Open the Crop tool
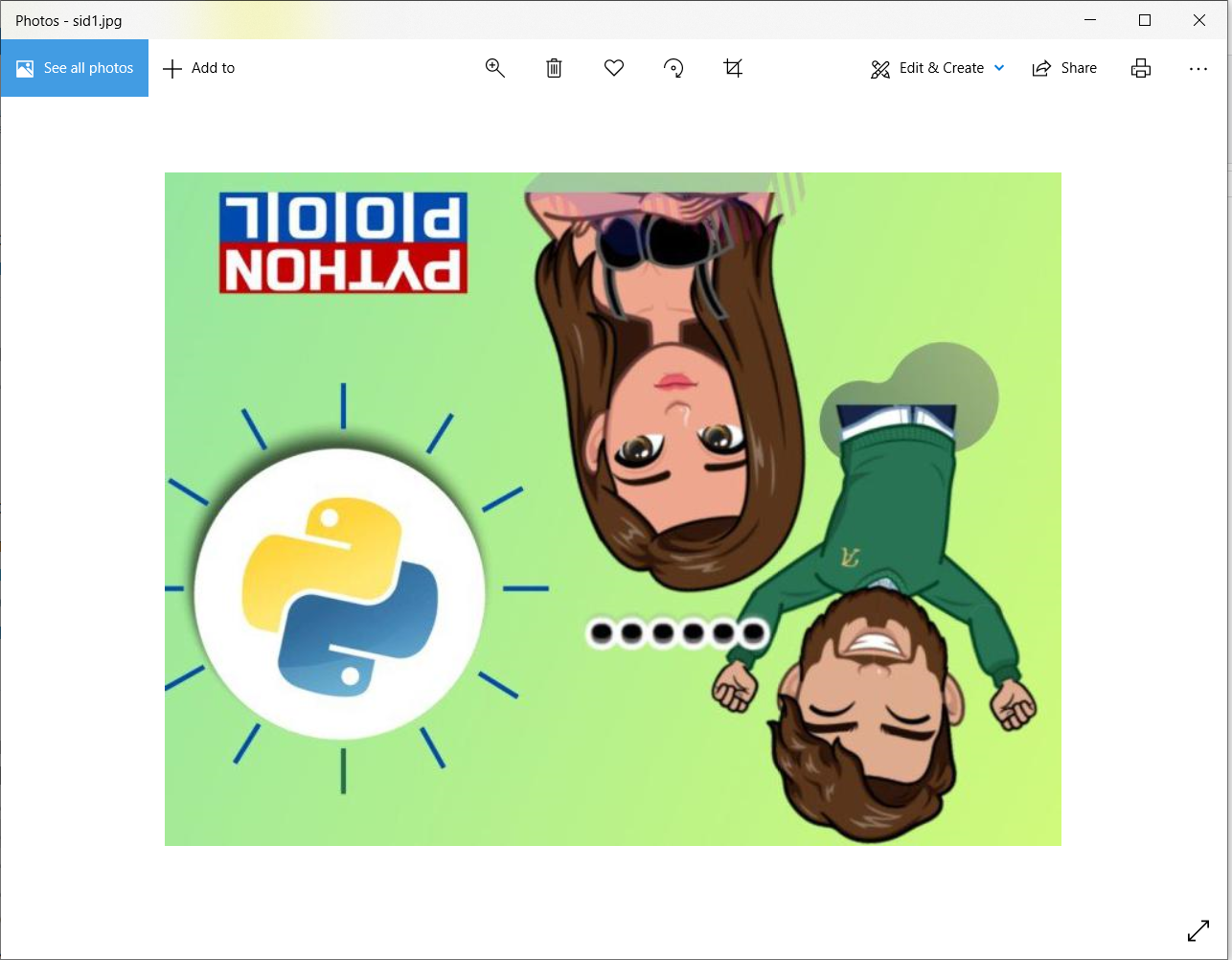 [733, 68]
